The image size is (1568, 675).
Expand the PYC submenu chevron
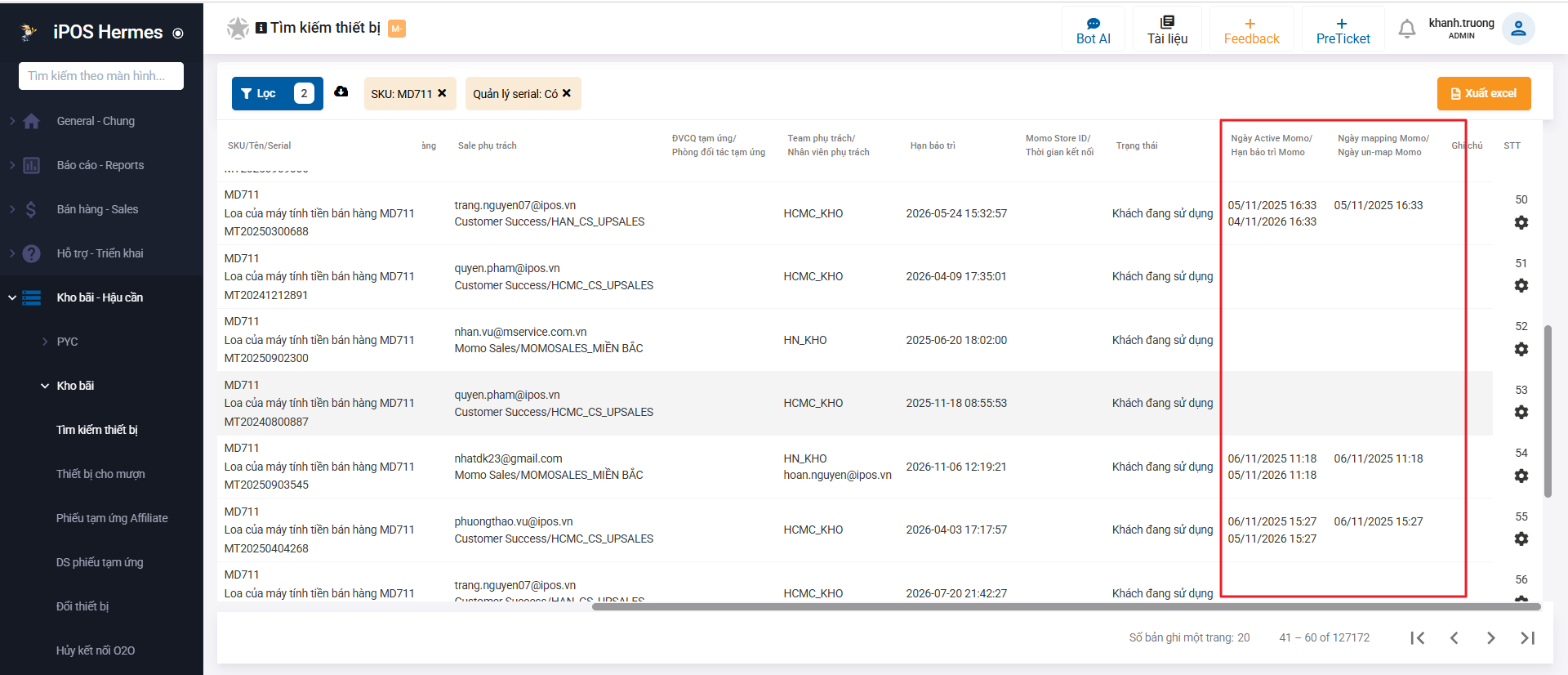[45, 342]
